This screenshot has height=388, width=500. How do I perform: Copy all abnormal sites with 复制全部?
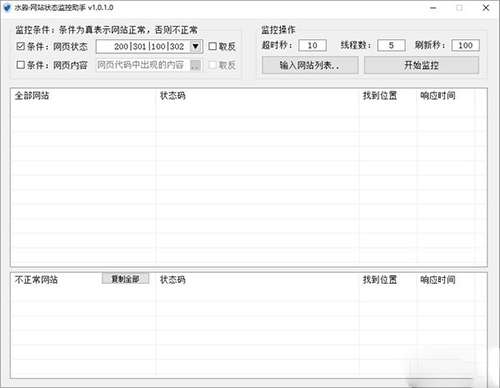pyautogui.click(x=125, y=279)
